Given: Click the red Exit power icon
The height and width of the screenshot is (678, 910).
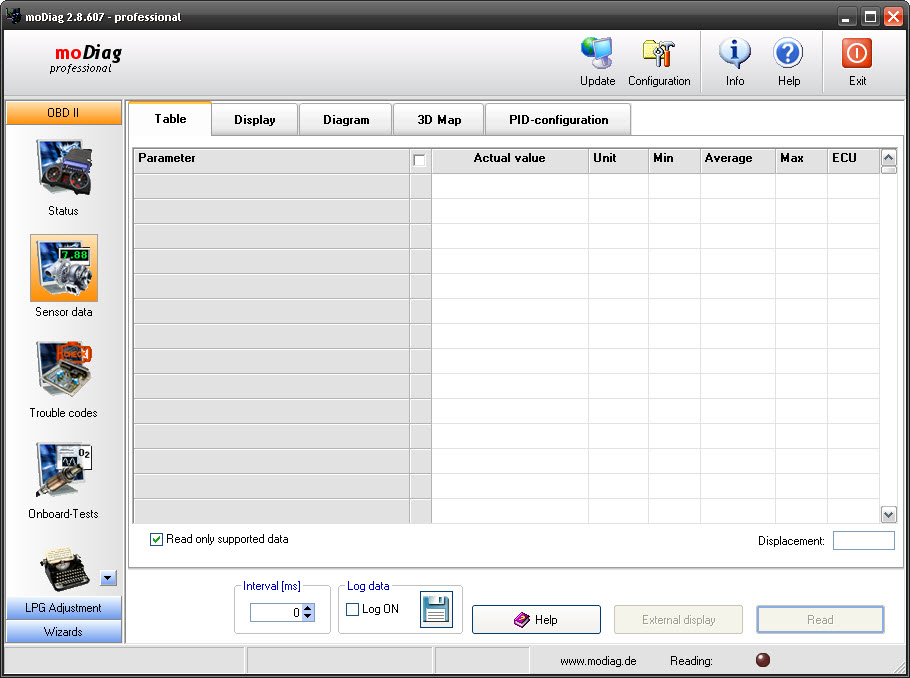Looking at the screenshot, I should (x=857, y=54).
